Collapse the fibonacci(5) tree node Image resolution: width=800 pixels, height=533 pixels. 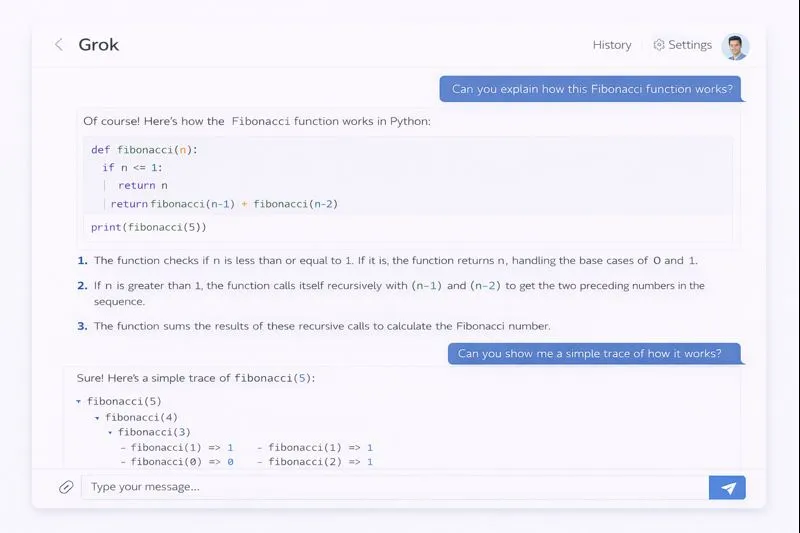click(79, 401)
